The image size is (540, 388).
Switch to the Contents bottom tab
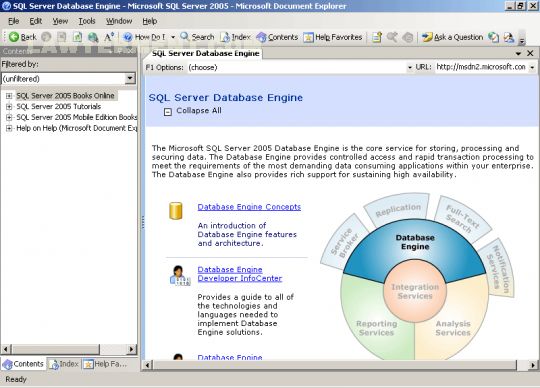pyautogui.click(x=23, y=364)
